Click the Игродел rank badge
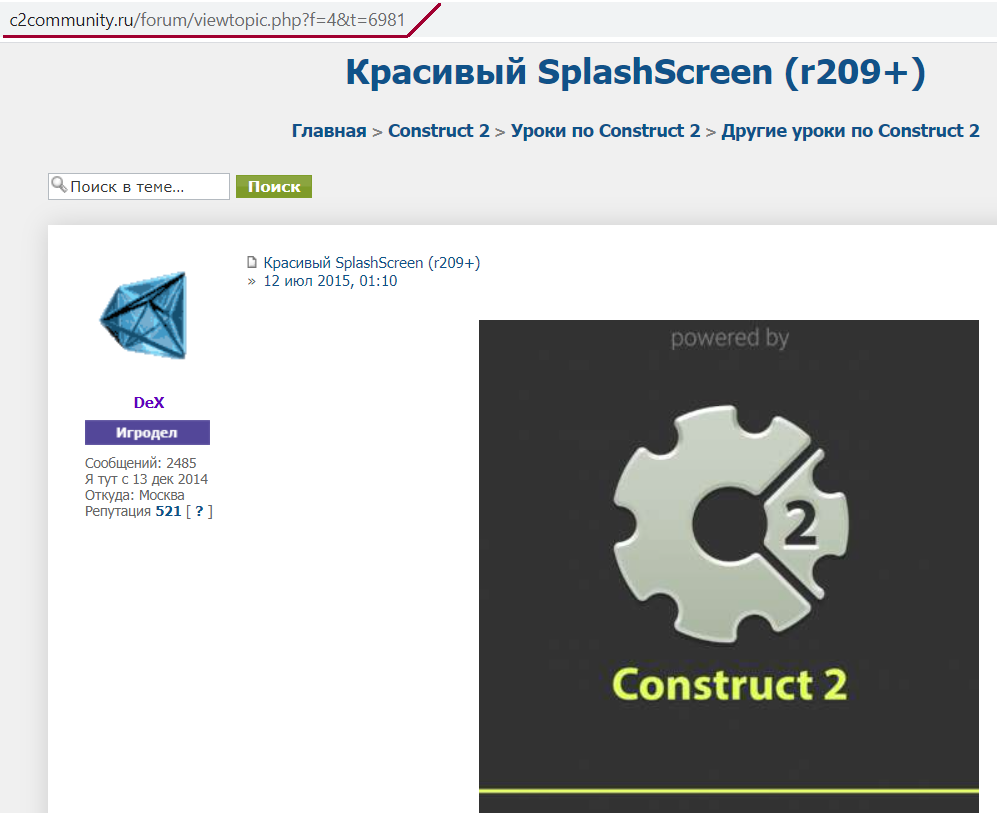Screen dimensions: 997x813 148,432
